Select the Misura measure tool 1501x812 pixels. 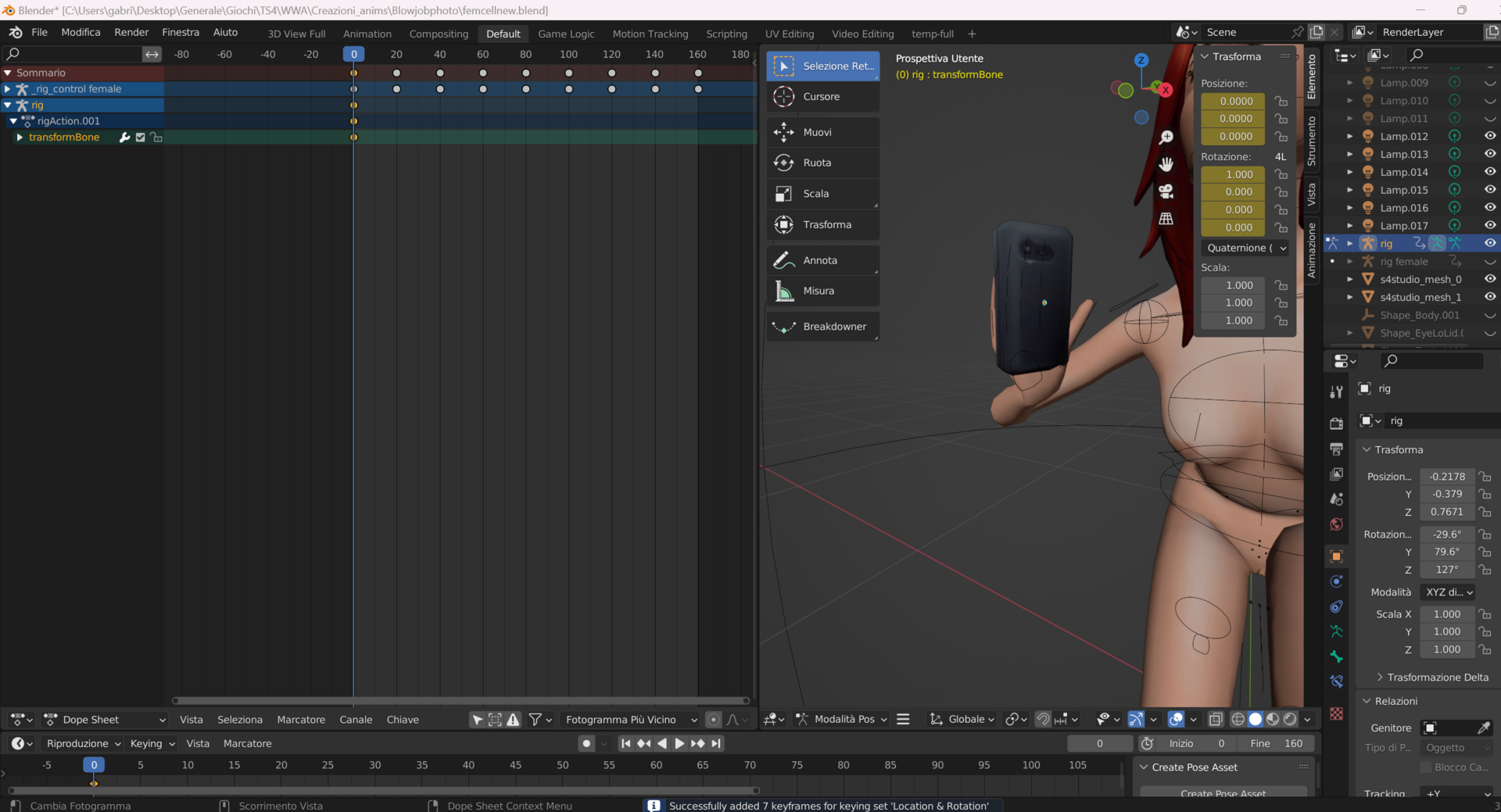click(x=822, y=291)
